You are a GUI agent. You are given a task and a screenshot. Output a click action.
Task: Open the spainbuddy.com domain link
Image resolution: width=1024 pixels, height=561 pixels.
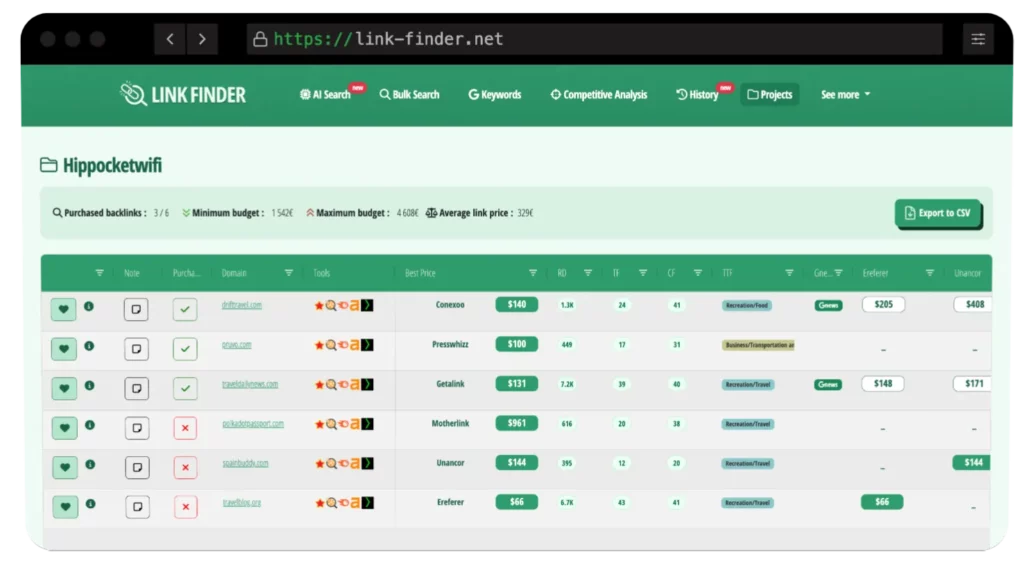coord(246,463)
